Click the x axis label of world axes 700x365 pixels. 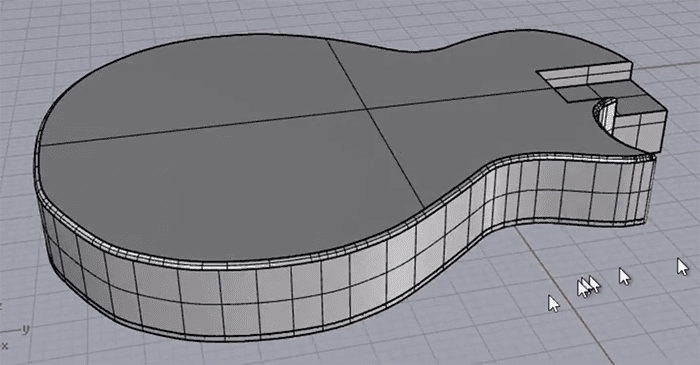pyautogui.click(x=5, y=345)
